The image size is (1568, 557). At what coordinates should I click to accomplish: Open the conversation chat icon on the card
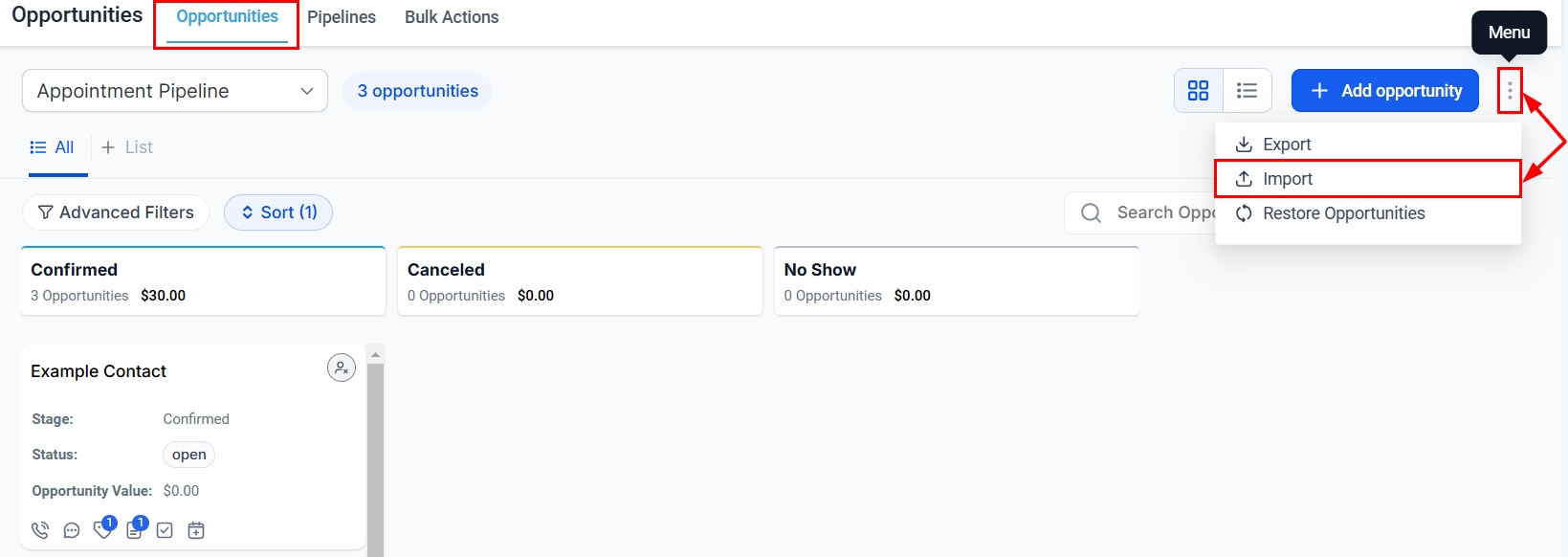(72, 530)
